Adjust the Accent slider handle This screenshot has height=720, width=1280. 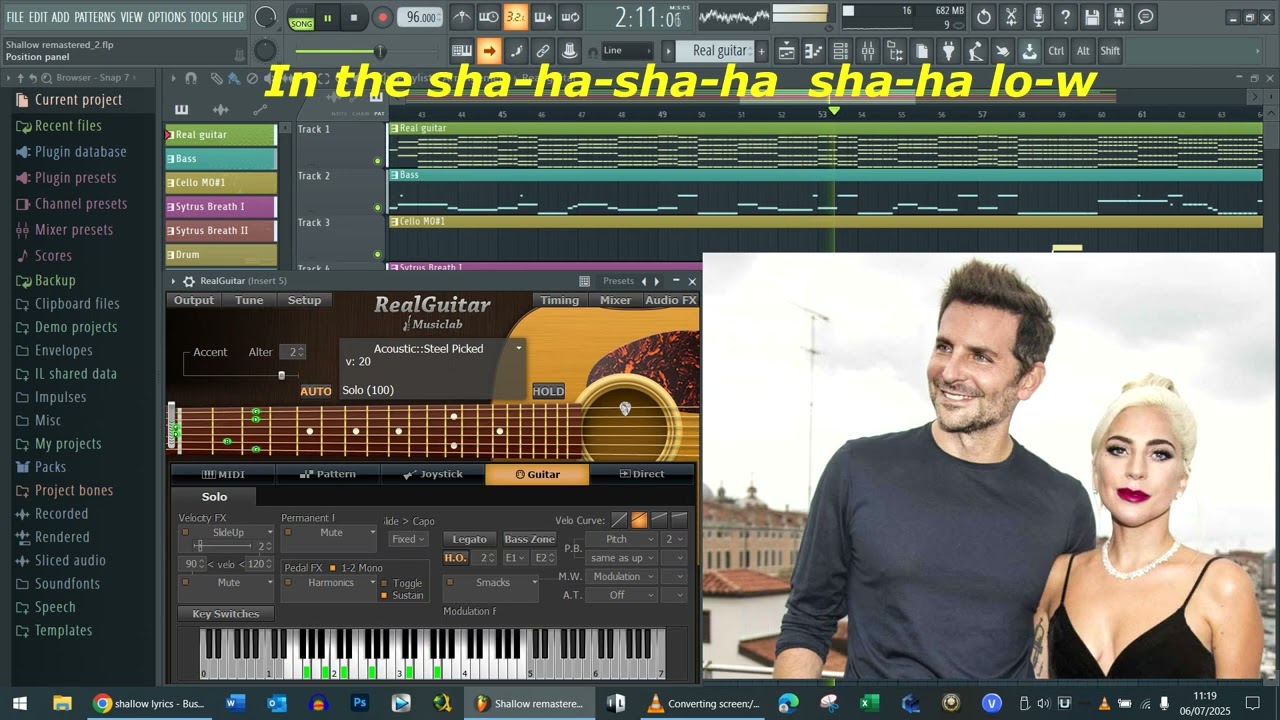pos(281,375)
